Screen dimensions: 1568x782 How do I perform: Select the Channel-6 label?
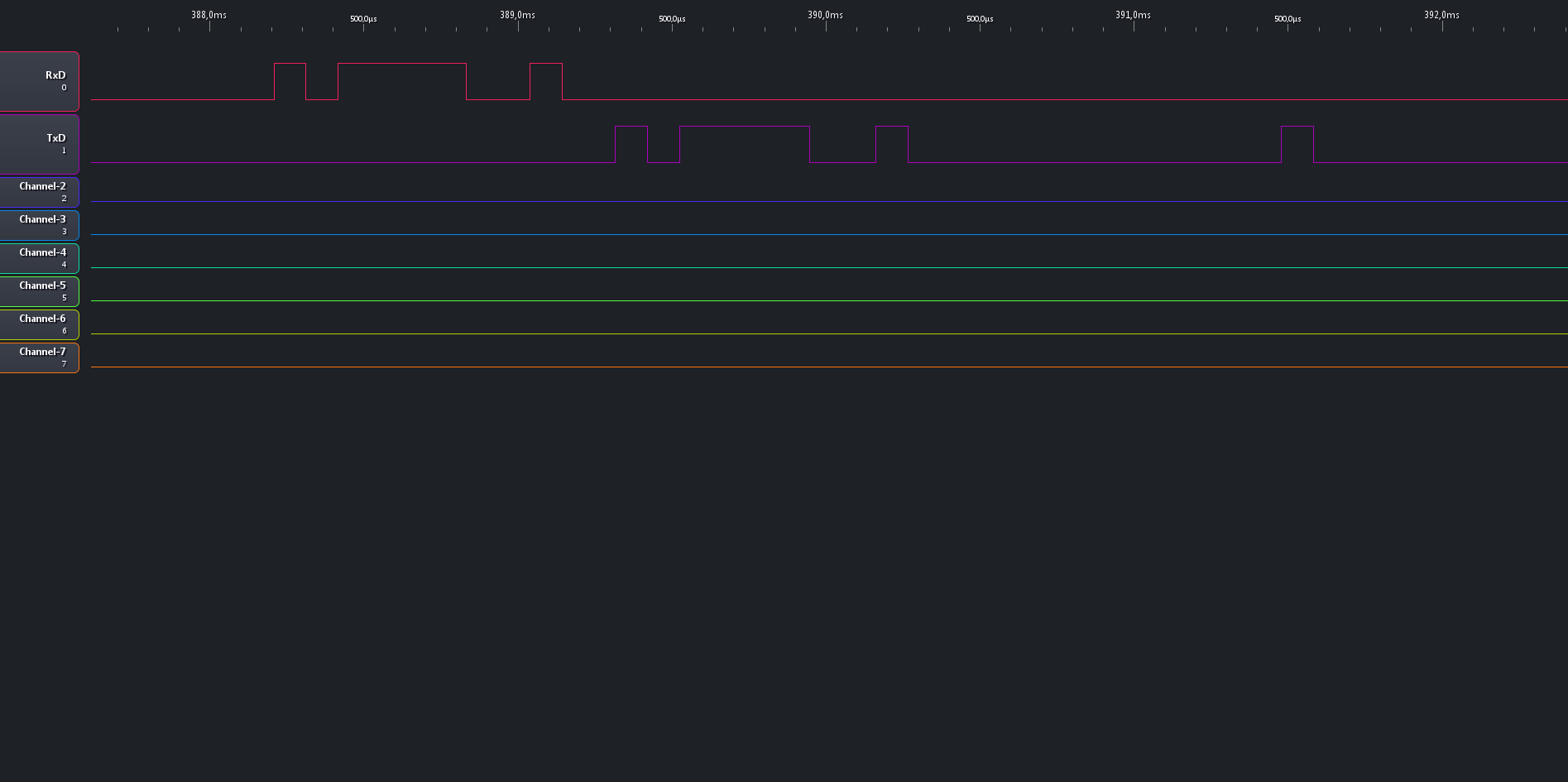tap(39, 324)
